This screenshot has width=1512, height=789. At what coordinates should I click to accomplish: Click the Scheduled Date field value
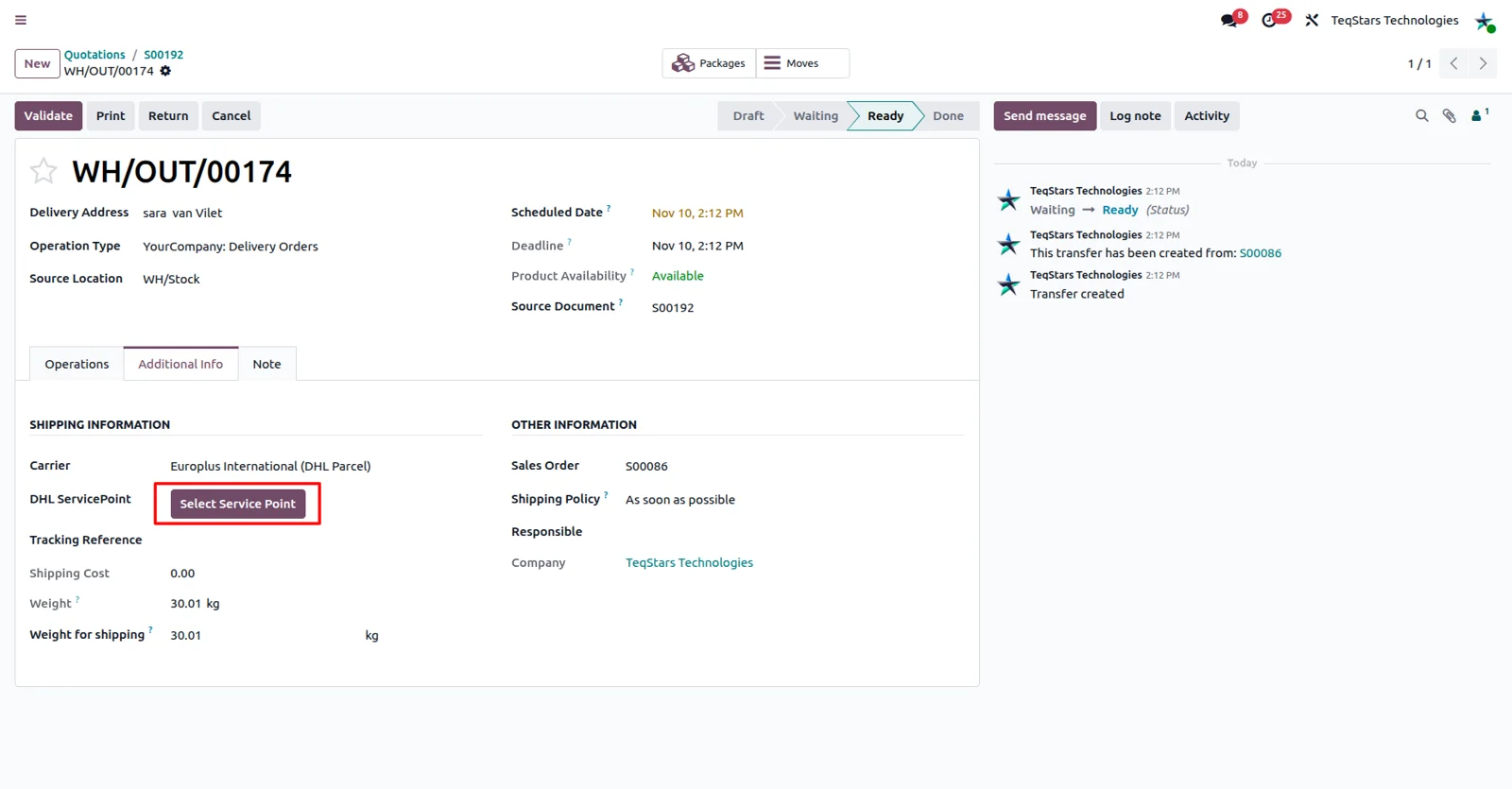tap(697, 213)
